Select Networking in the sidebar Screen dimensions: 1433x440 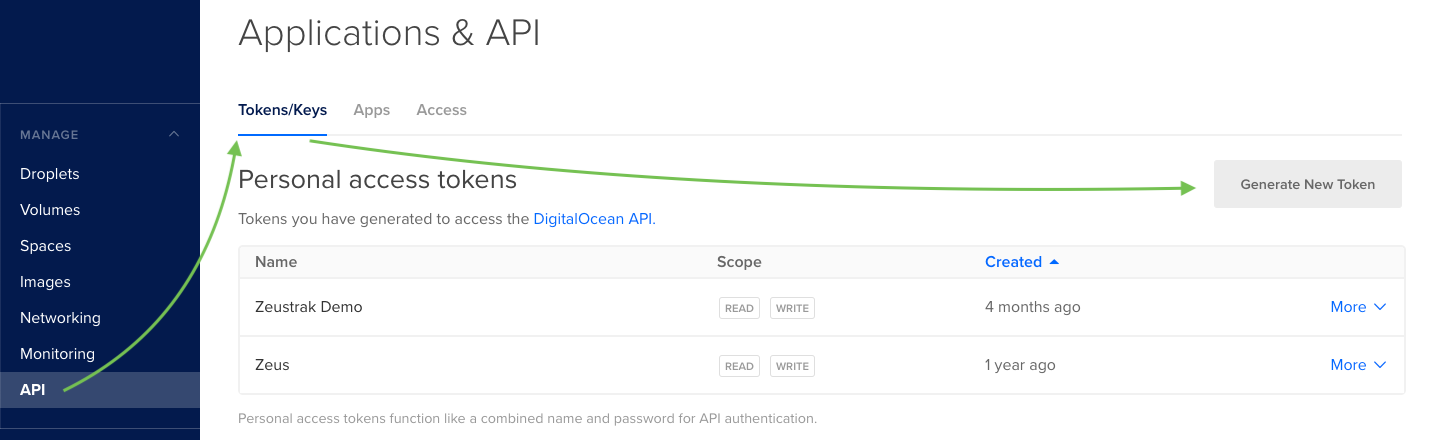pyautogui.click(x=60, y=318)
